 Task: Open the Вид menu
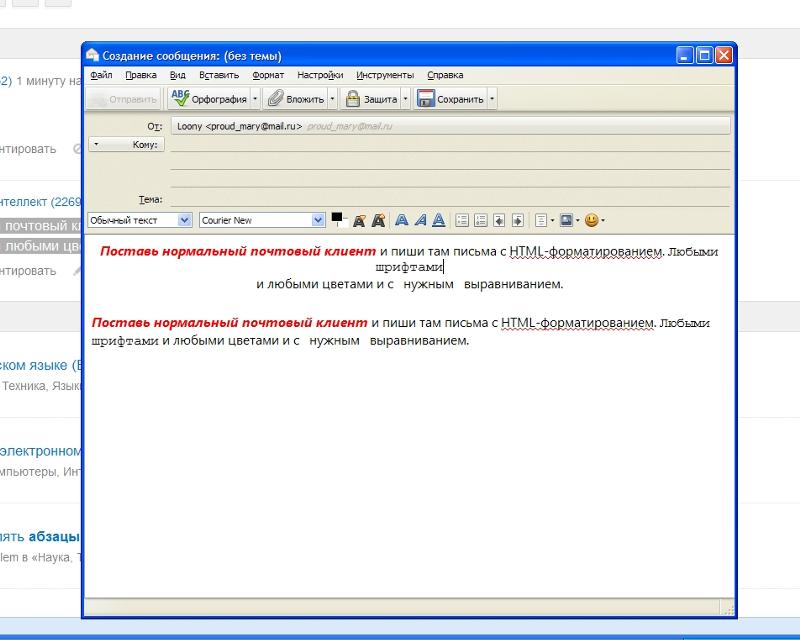(x=178, y=75)
